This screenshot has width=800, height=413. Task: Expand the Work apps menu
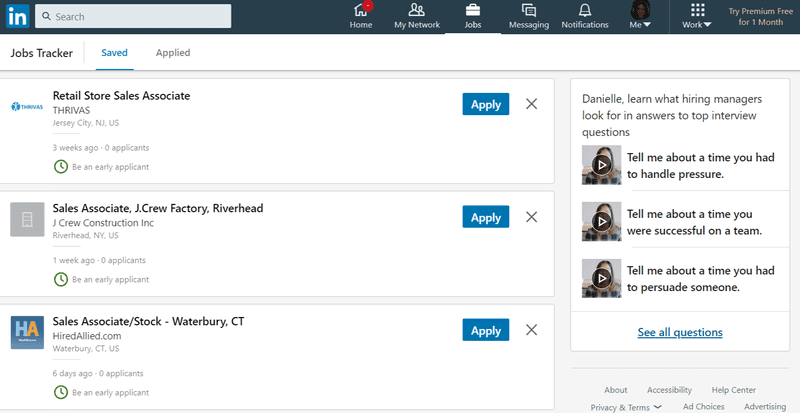(697, 16)
